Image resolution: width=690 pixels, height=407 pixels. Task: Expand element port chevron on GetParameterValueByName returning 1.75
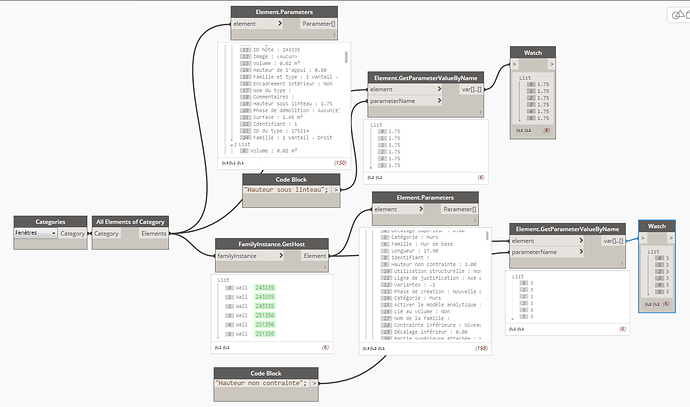[439, 89]
